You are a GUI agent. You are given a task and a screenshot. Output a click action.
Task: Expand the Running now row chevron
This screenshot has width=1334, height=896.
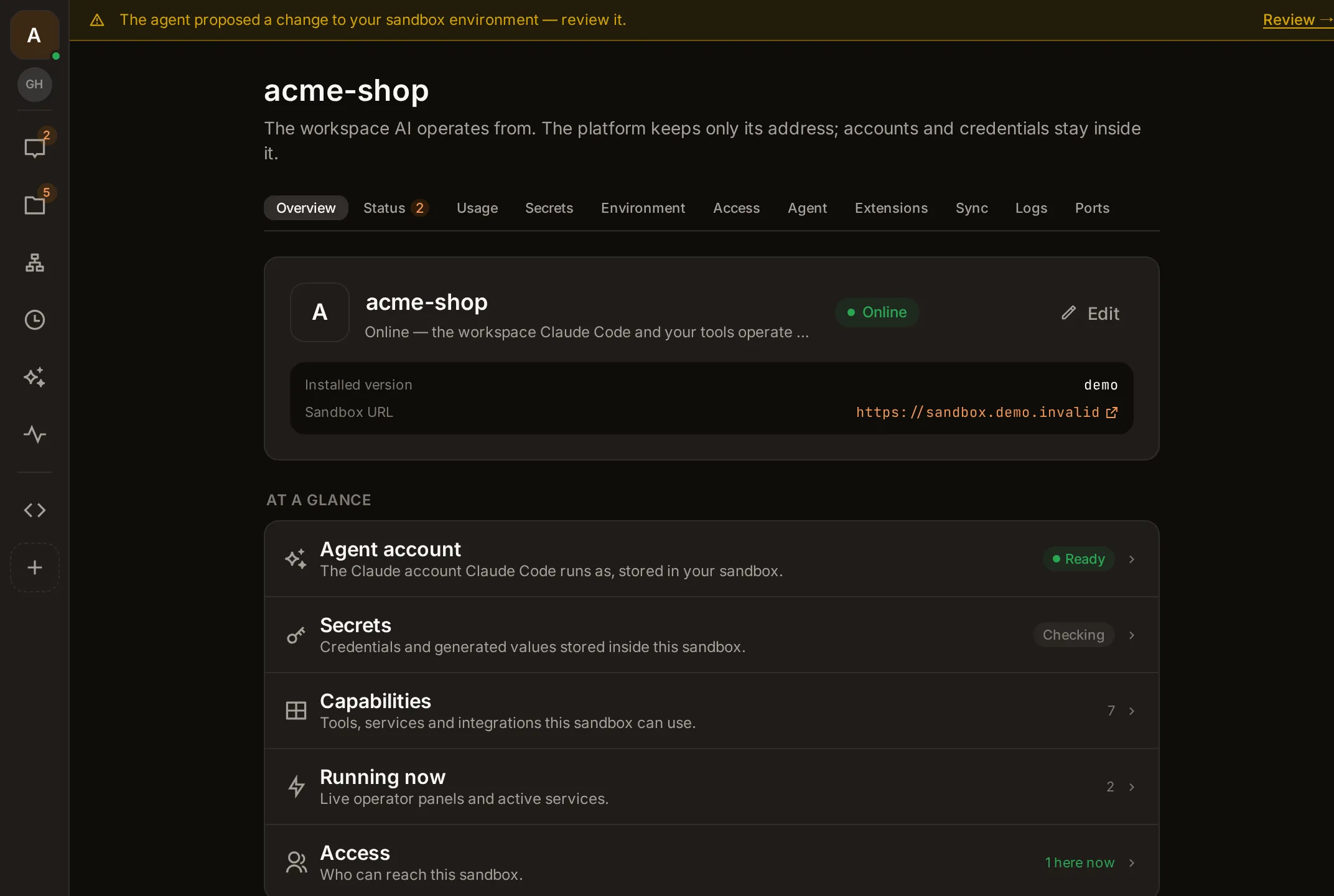click(1132, 787)
